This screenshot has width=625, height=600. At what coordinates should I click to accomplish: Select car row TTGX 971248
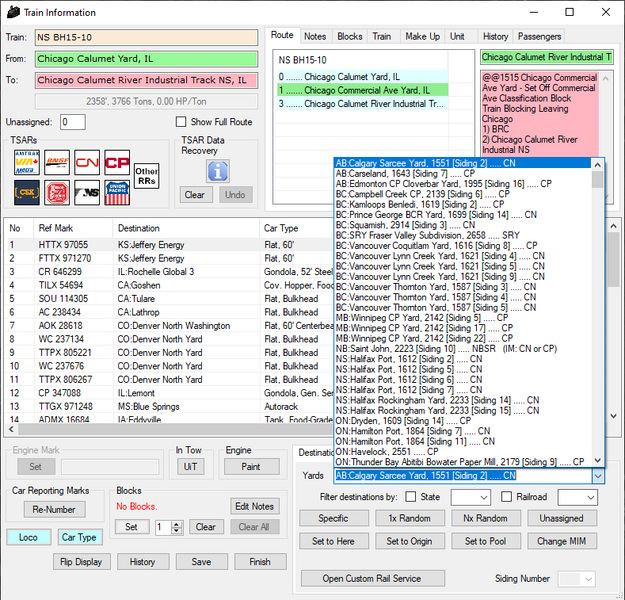(x=169, y=407)
